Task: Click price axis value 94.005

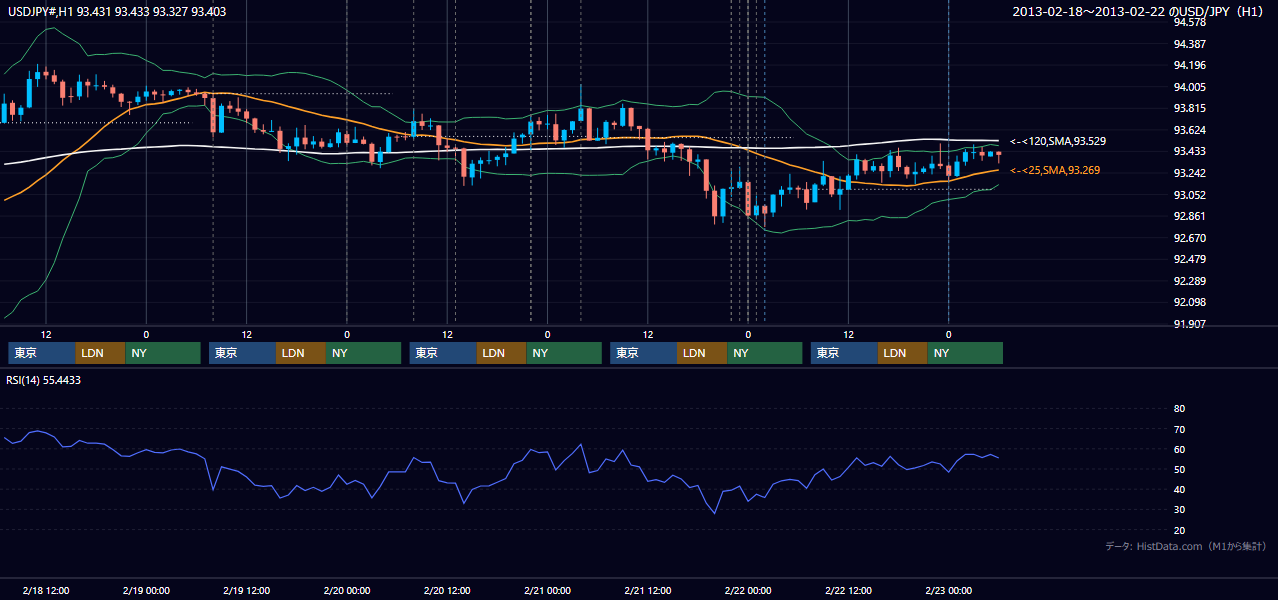Action: [x=1189, y=87]
